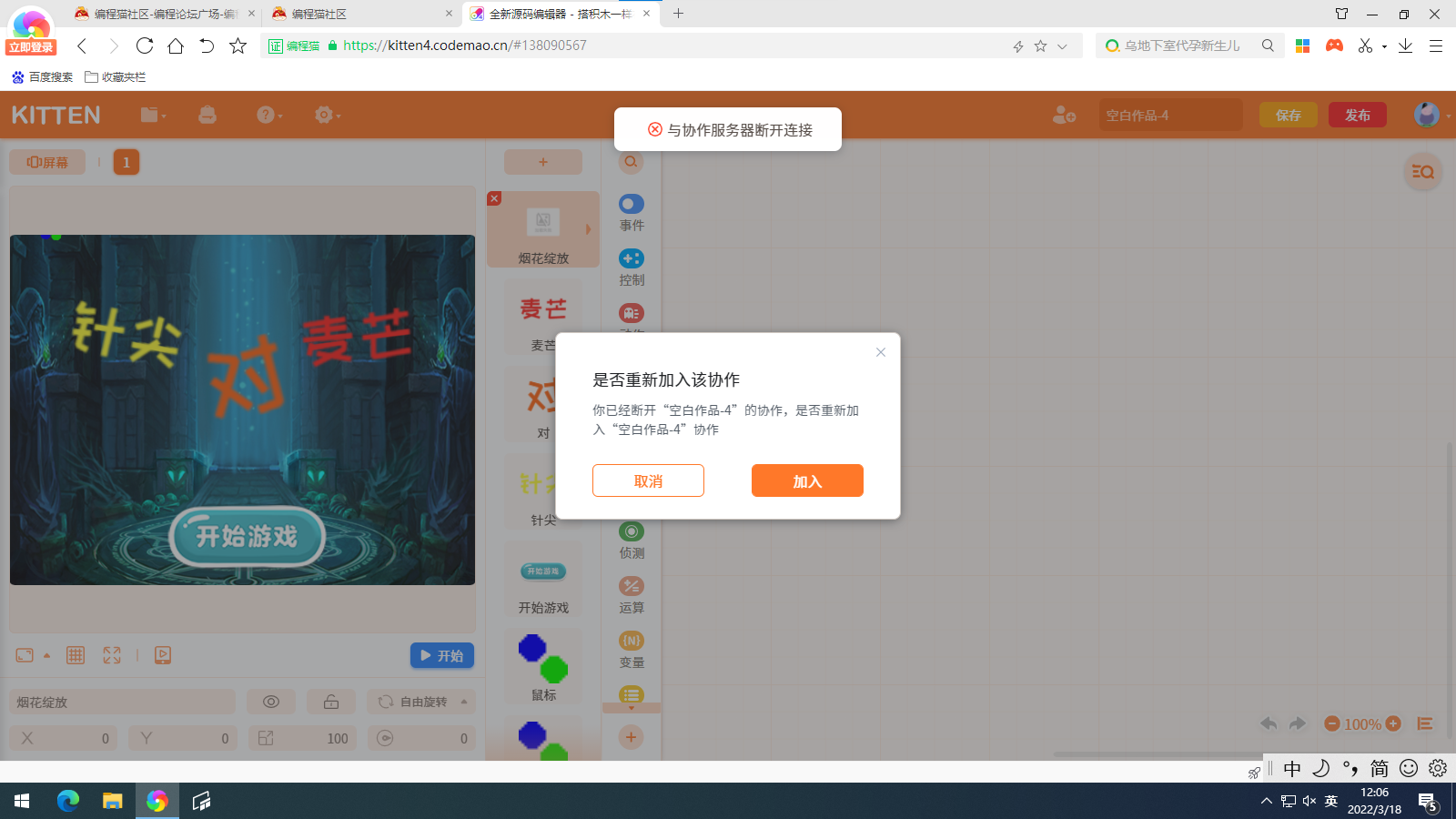This screenshot has height=819, width=1456.
Task: Delete the 烟花绽放 sprite with red X
Action: tap(494, 198)
